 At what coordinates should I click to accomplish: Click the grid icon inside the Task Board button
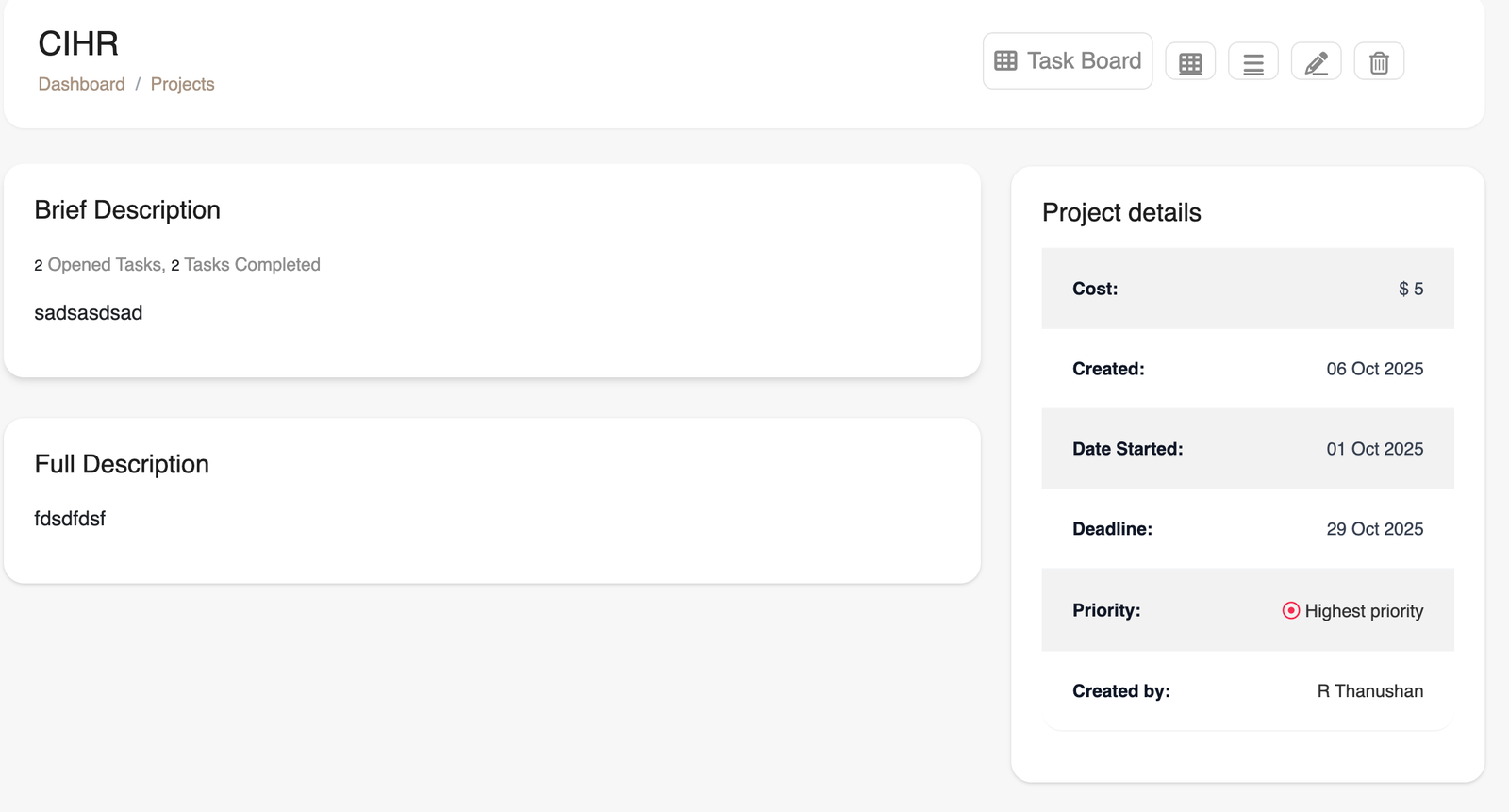[x=1005, y=60]
